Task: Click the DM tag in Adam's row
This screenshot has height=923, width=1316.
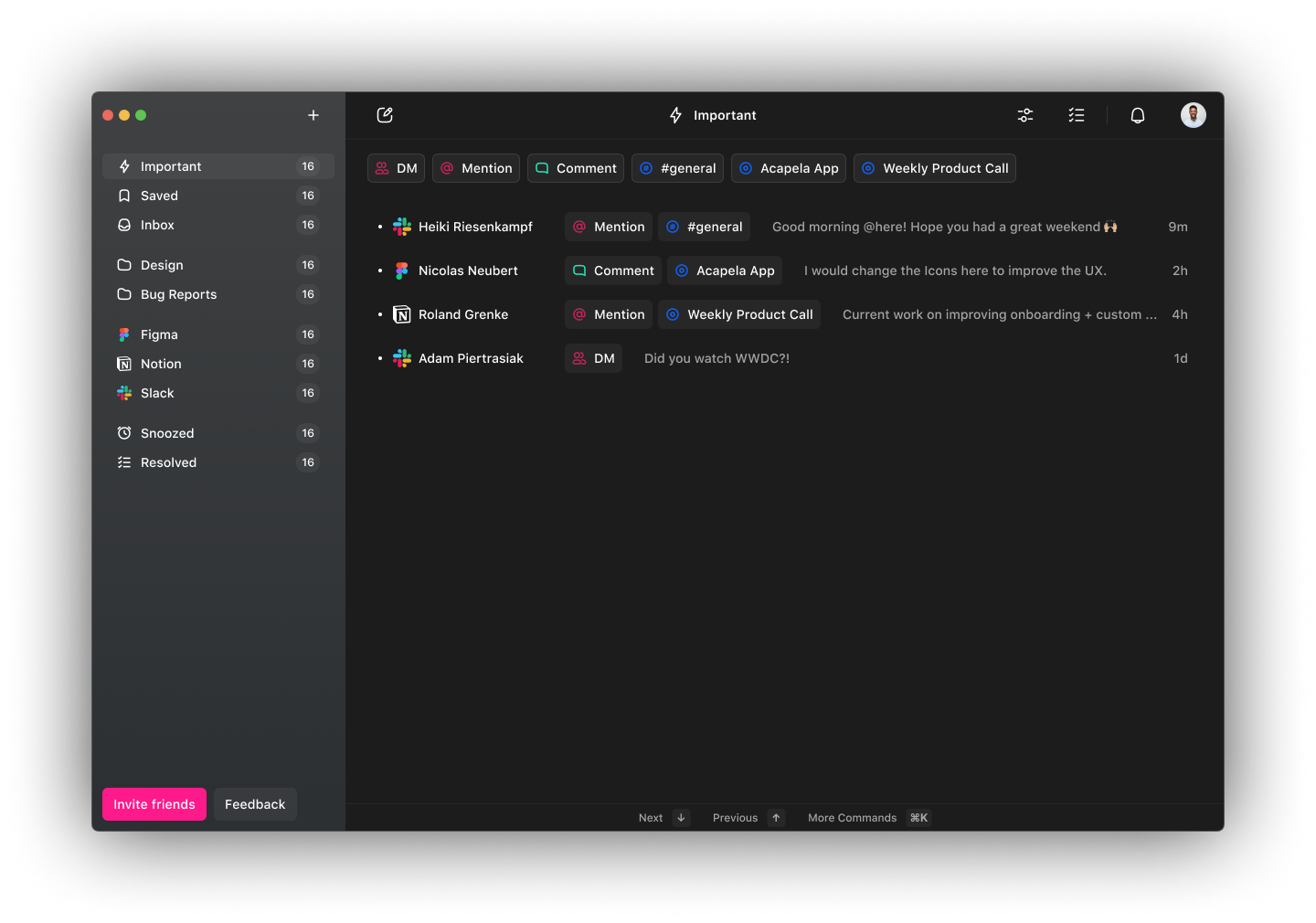Action: pyautogui.click(x=593, y=358)
